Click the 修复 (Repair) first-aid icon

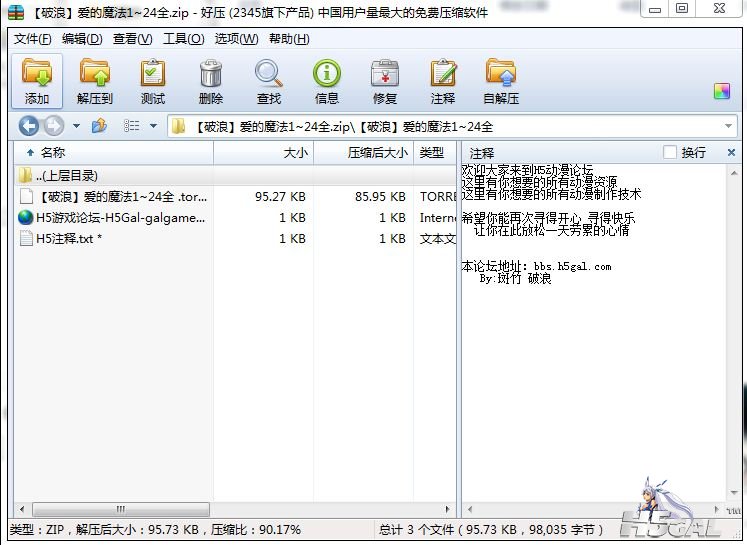385,81
